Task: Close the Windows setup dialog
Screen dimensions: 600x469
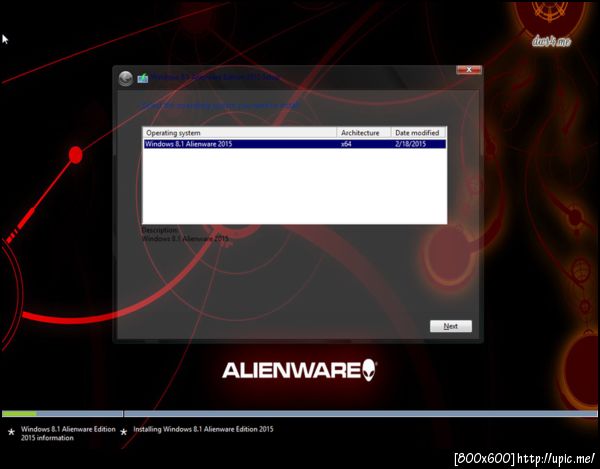Action: point(469,70)
